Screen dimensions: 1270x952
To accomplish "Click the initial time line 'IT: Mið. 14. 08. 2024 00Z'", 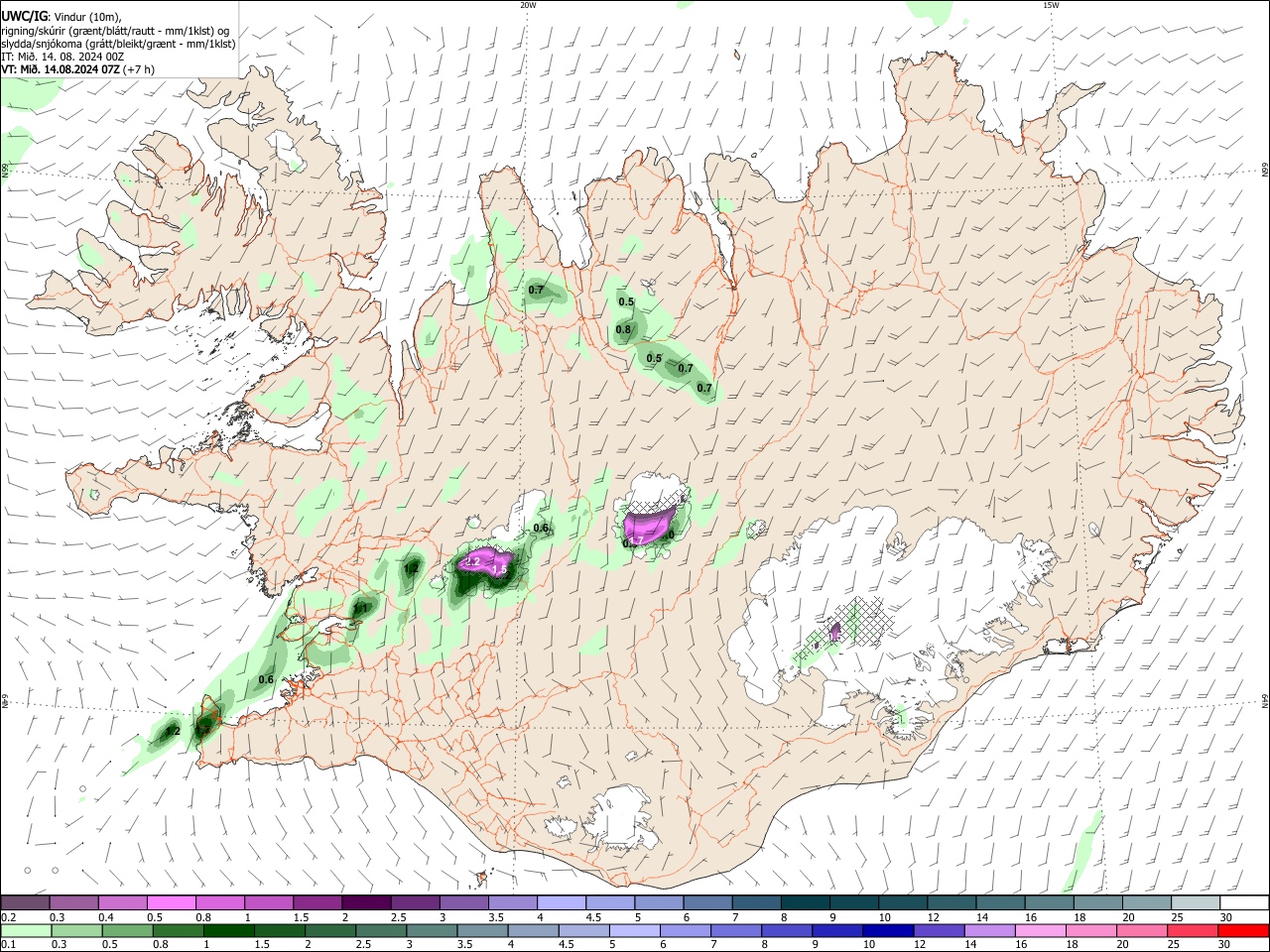I will point(63,57).
